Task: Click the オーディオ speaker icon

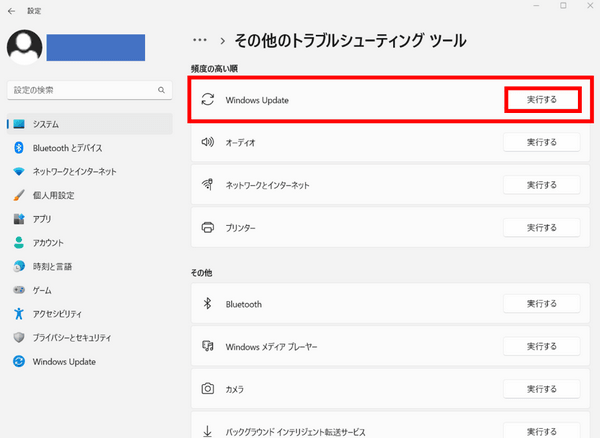Action: (x=208, y=142)
